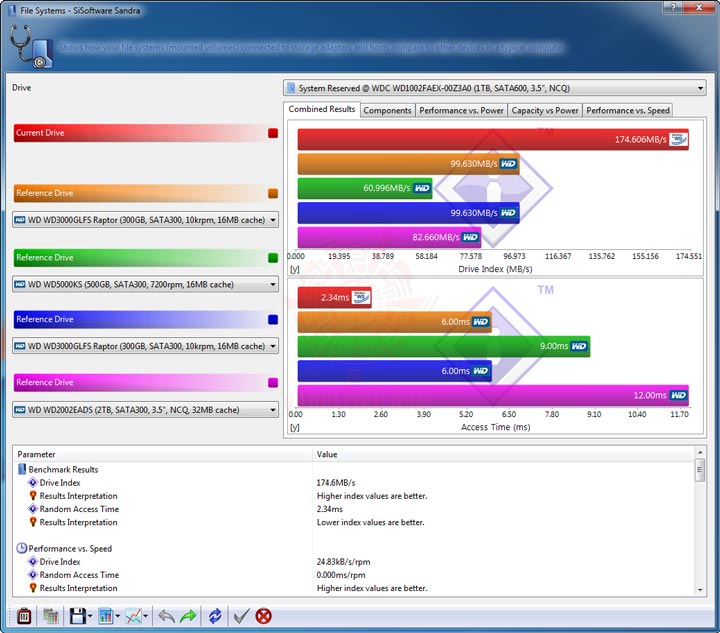Click the green Reference Drive color swatch
Image resolution: width=720 pixels, height=633 pixels.
point(273,258)
